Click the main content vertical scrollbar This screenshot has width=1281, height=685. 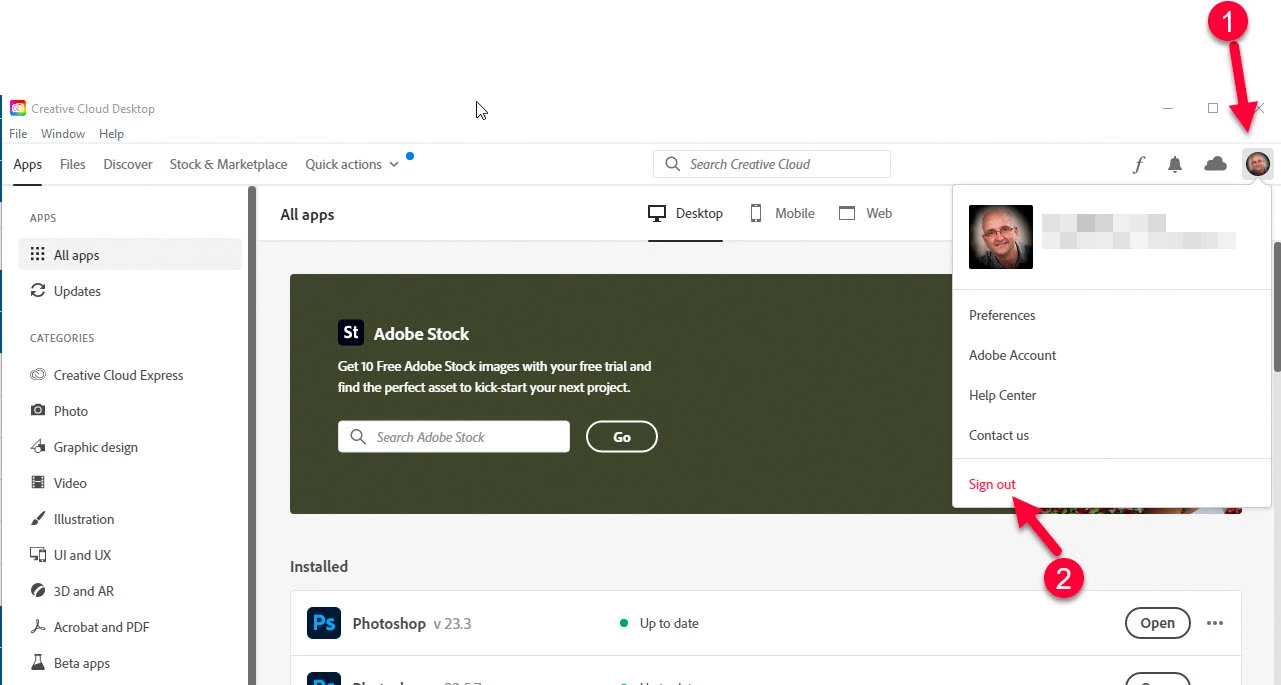(1276, 305)
